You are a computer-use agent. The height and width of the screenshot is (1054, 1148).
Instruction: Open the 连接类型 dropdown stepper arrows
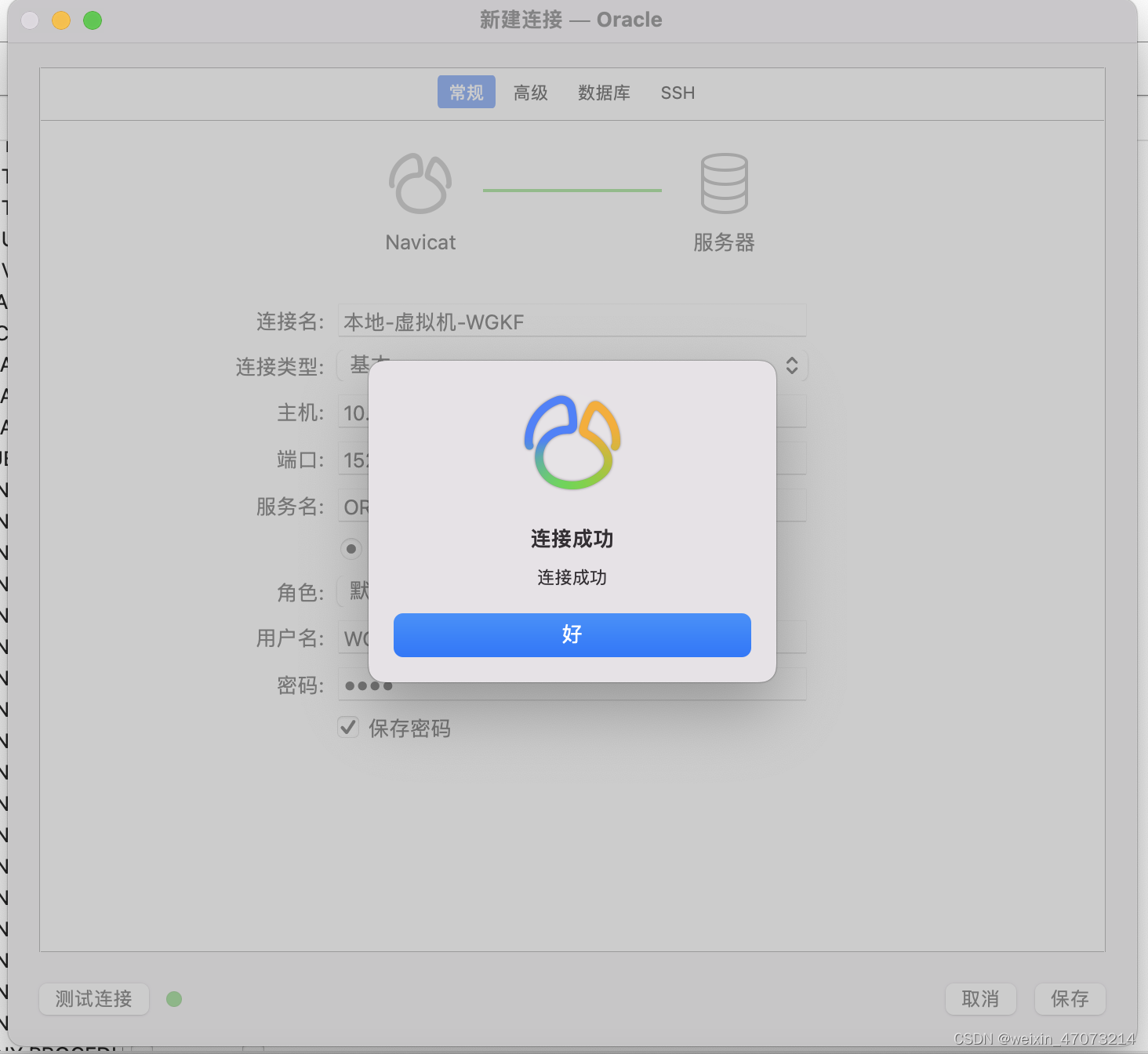point(792,365)
